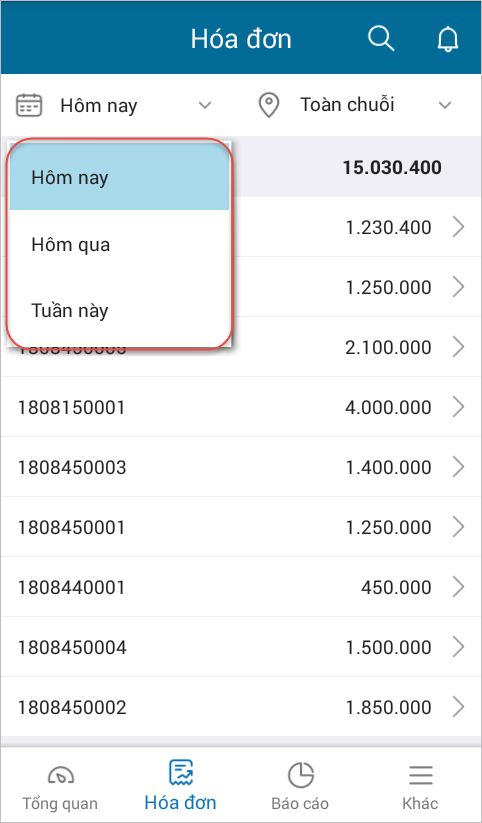The image size is (482, 823).
Task: Open invoice 1808450002
Action: (x=241, y=707)
